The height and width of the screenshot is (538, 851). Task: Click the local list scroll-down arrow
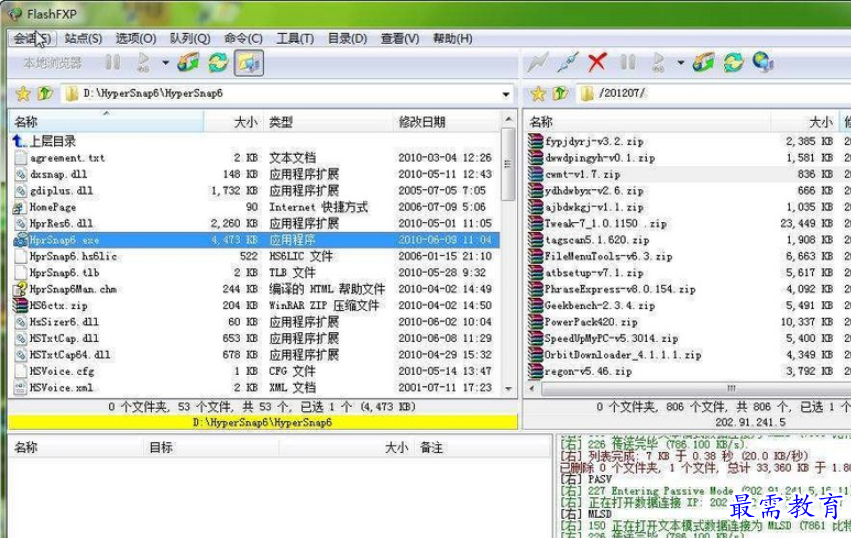pyautogui.click(x=509, y=389)
